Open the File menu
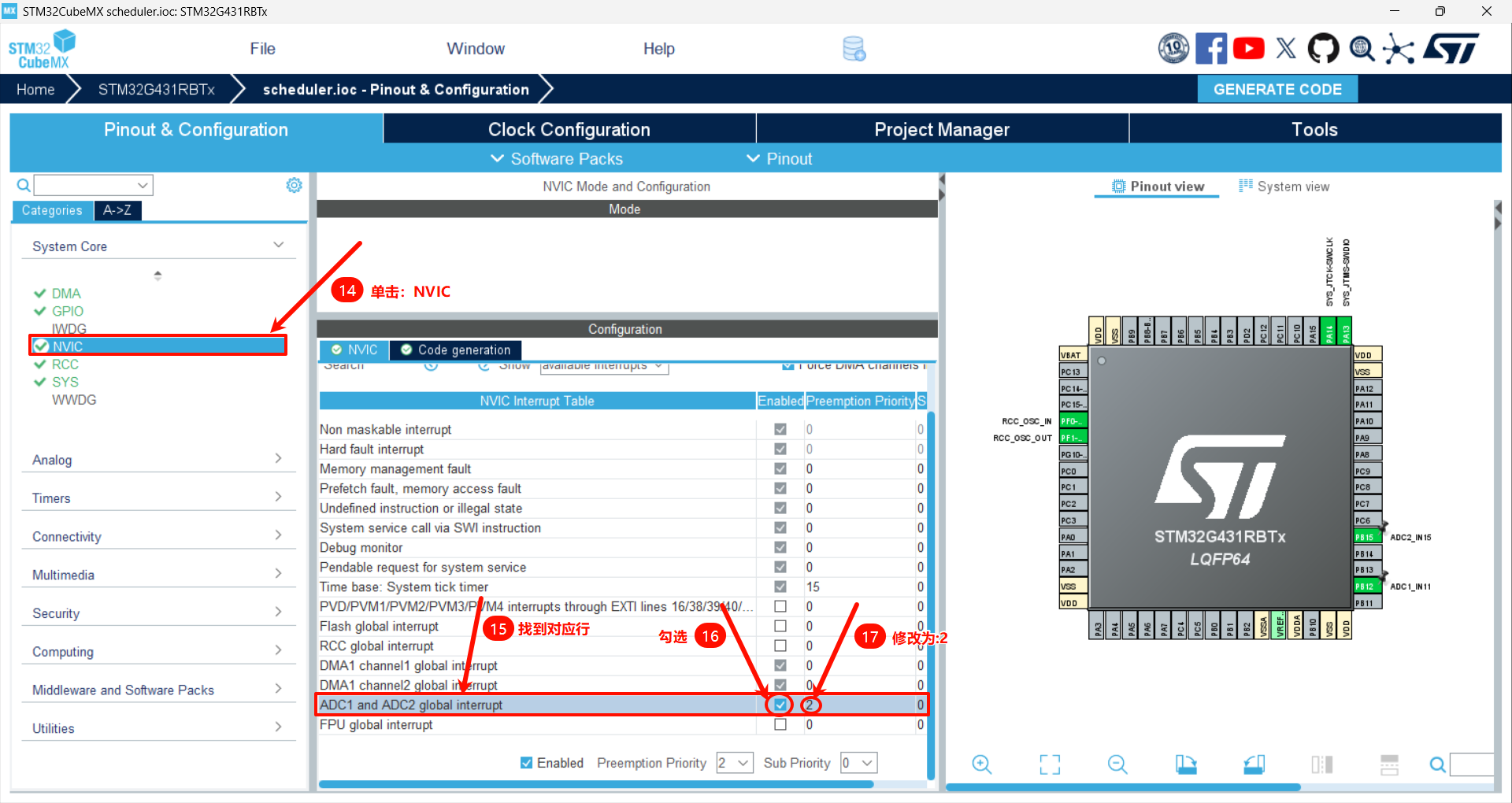The image size is (1512, 803). click(262, 49)
